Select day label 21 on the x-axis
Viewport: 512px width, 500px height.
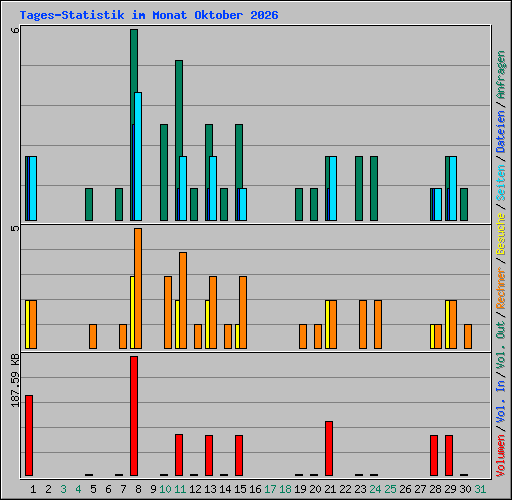(x=330, y=489)
